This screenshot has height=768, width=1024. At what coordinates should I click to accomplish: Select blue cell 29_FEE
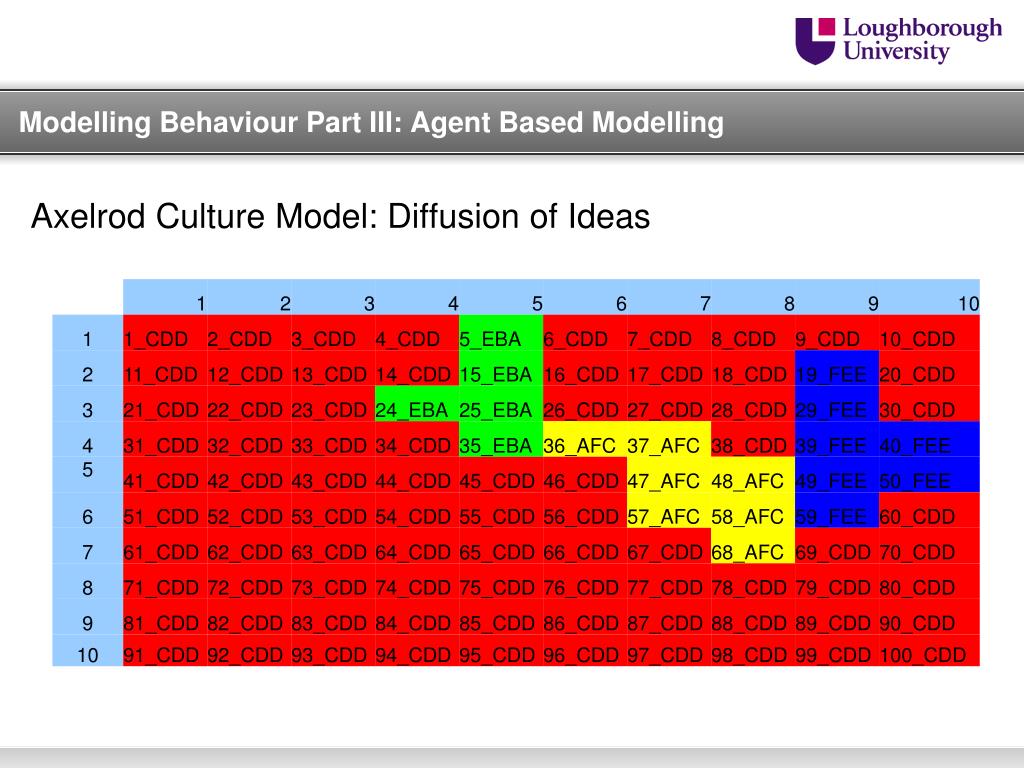coord(837,404)
